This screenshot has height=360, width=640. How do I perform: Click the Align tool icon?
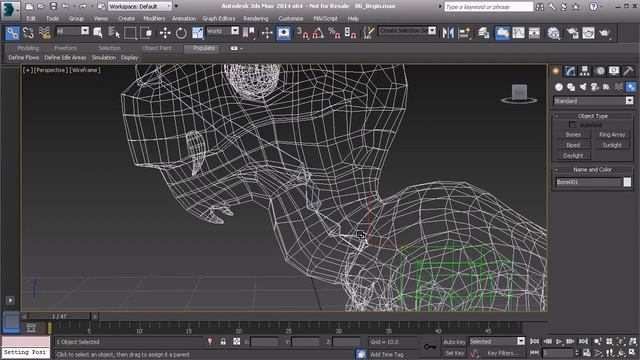pos(464,33)
